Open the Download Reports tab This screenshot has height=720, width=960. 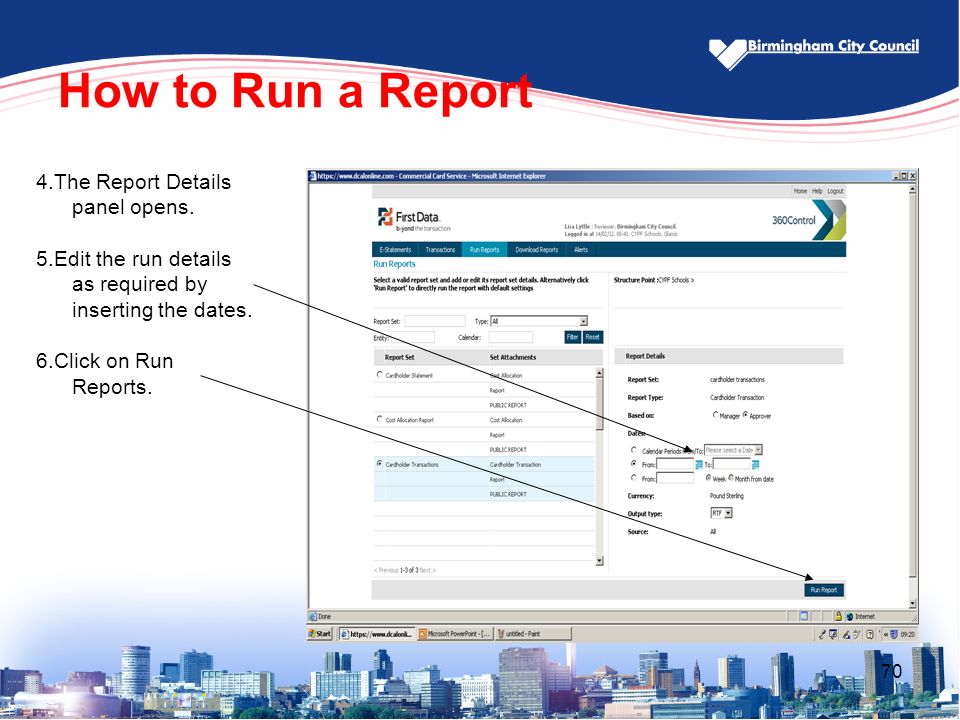pyautogui.click(x=536, y=250)
